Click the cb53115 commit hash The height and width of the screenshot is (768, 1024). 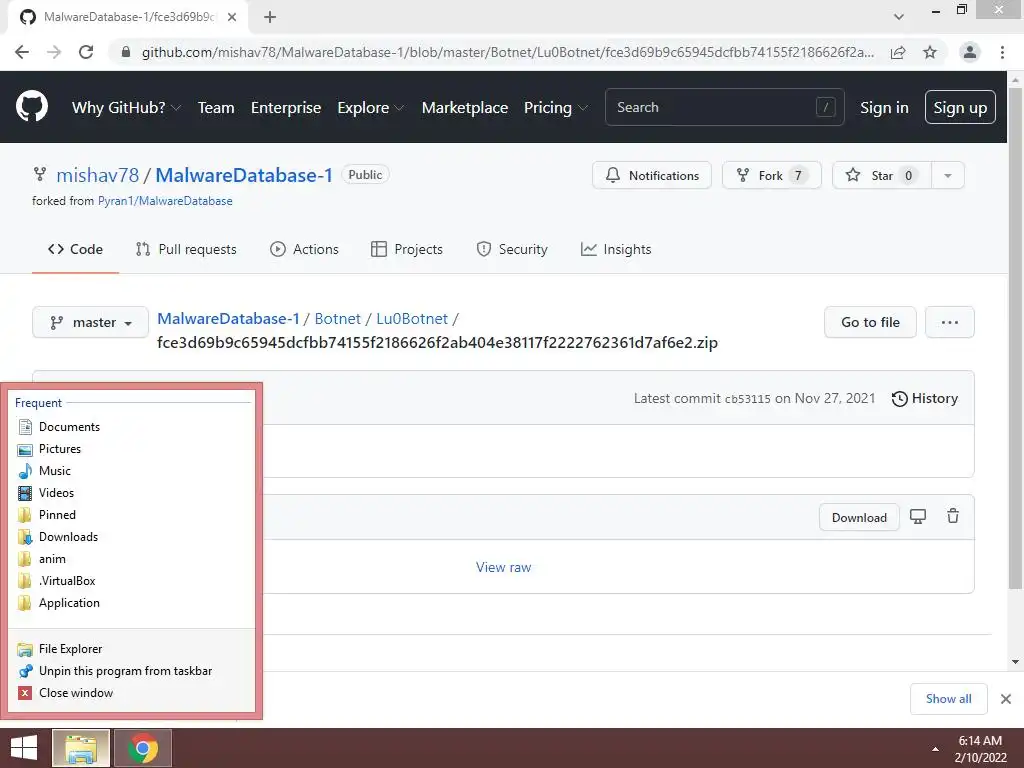point(747,399)
